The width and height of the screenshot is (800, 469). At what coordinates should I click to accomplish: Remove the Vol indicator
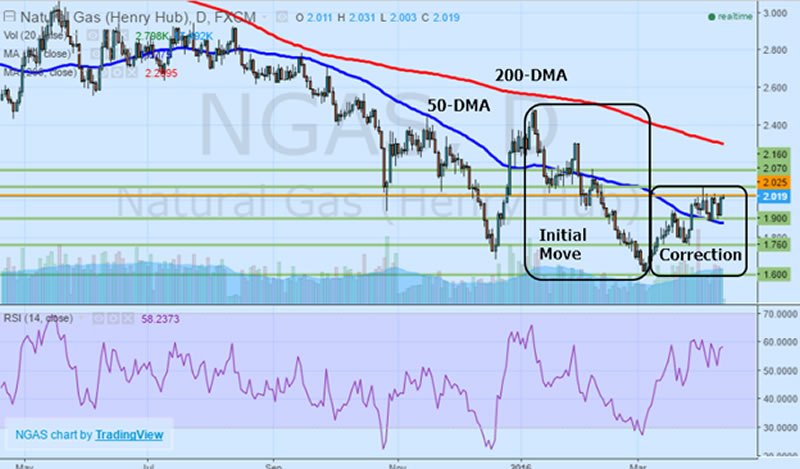124,35
